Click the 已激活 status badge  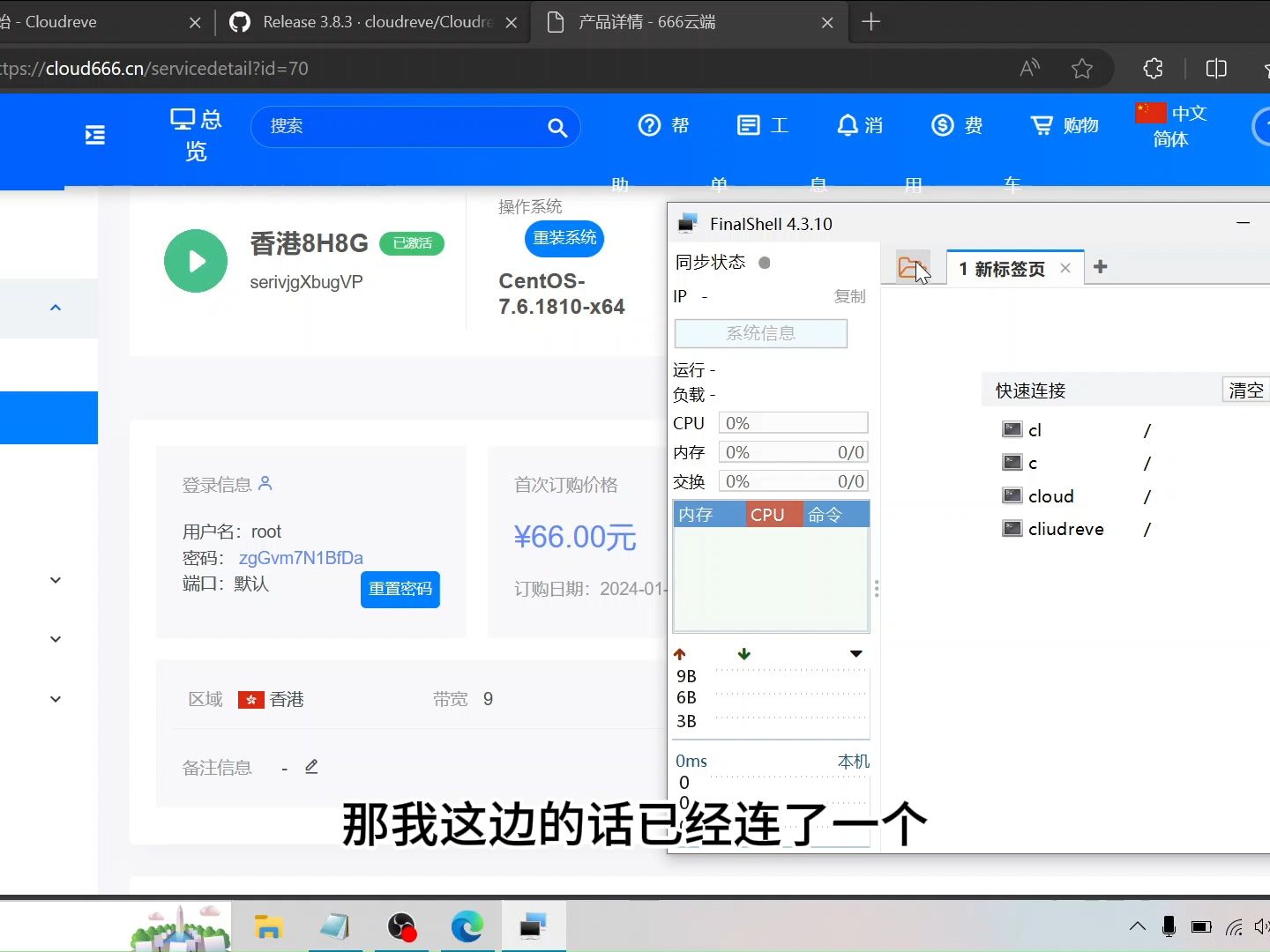(x=412, y=243)
